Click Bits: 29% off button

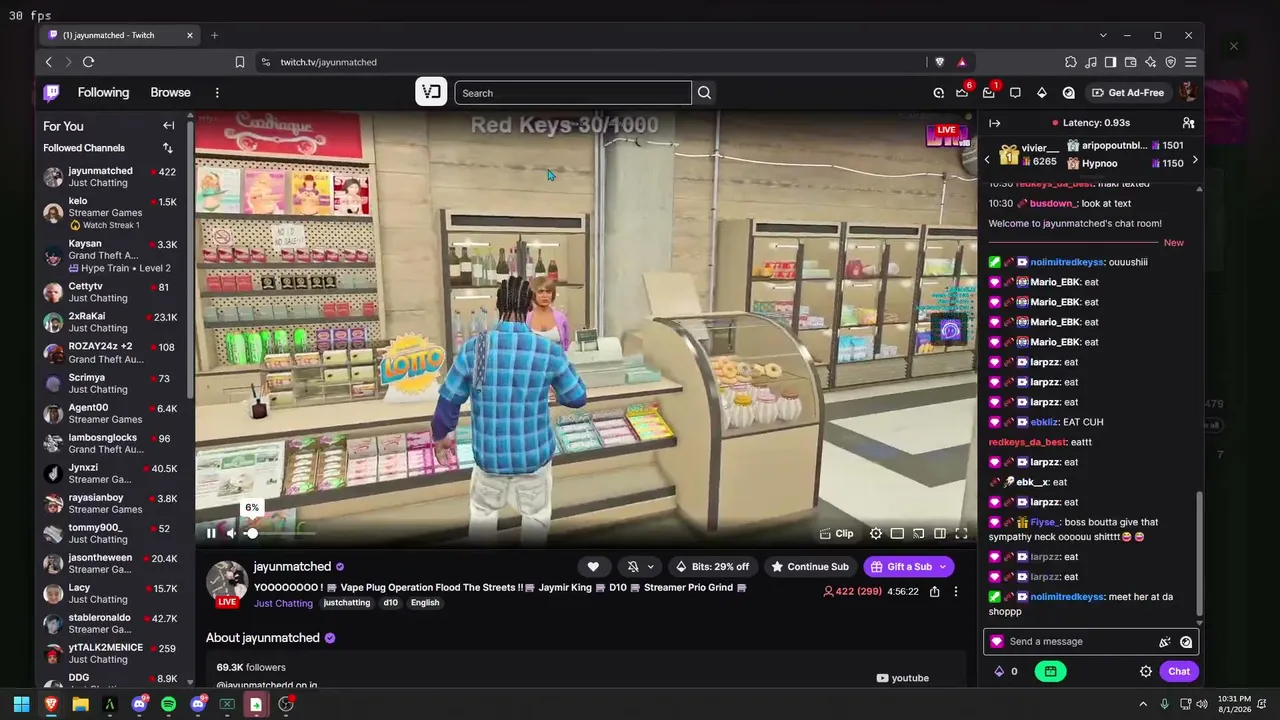tap(713, 567)
